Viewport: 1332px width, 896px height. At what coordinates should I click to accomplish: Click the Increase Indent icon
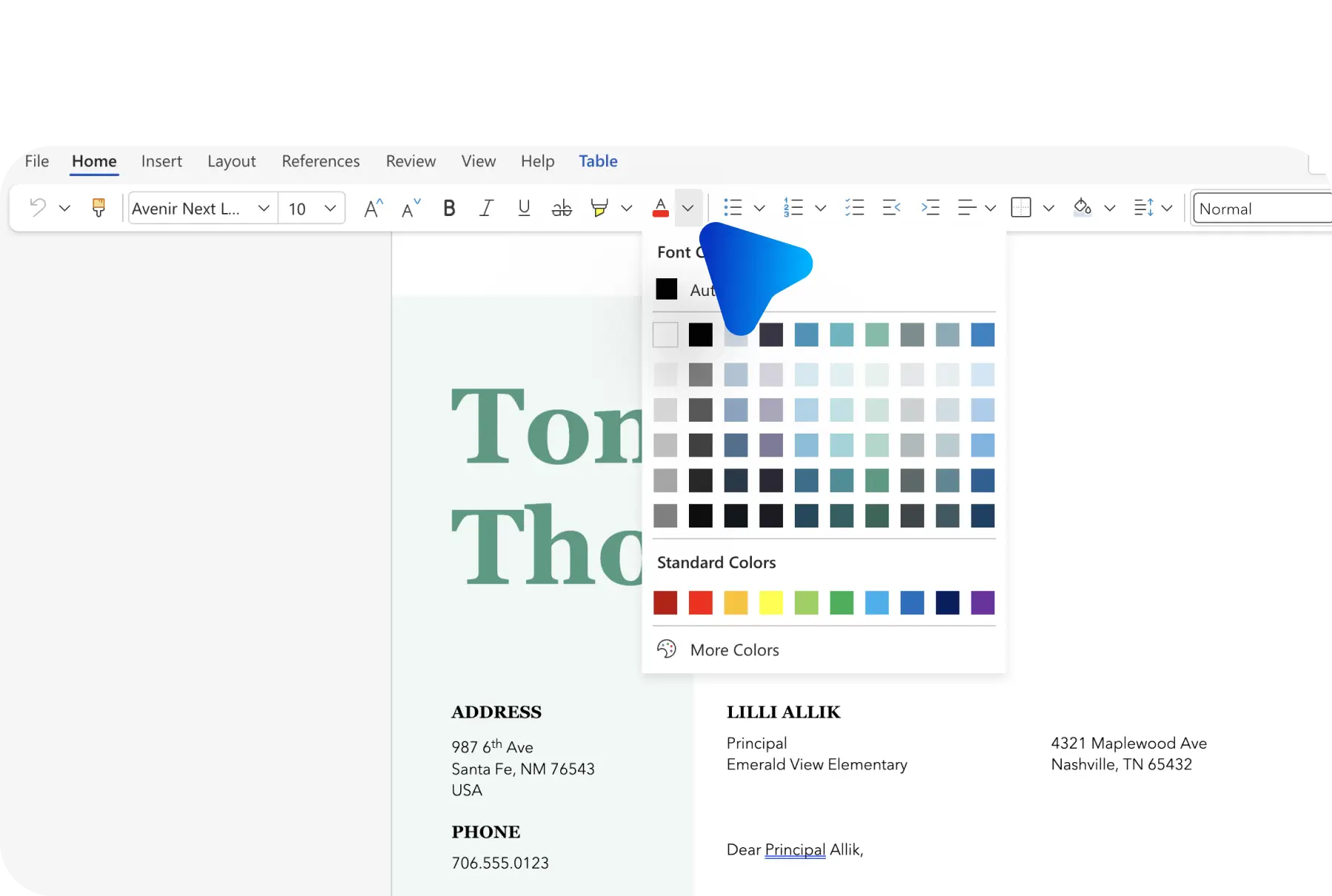930,208
